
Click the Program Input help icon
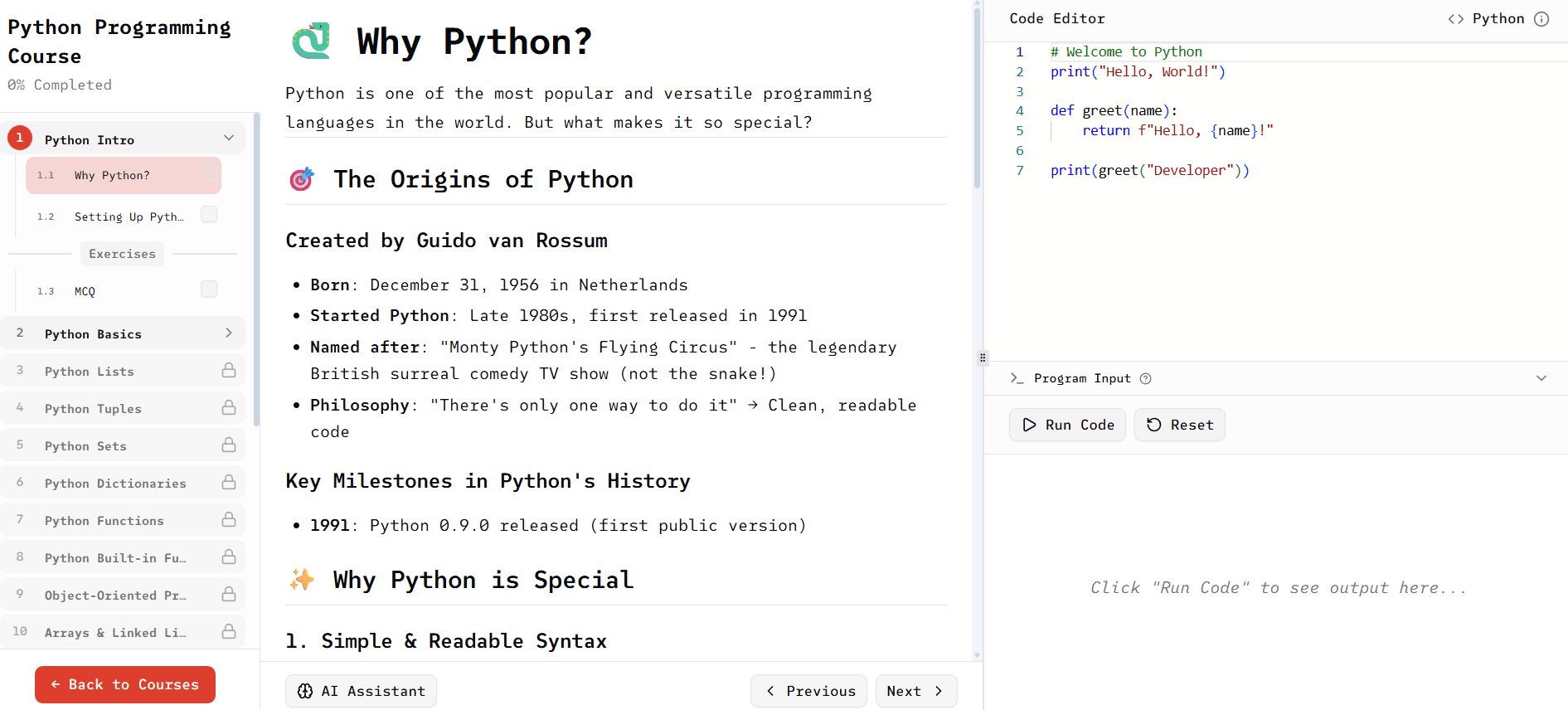(x=1145, y=379)
